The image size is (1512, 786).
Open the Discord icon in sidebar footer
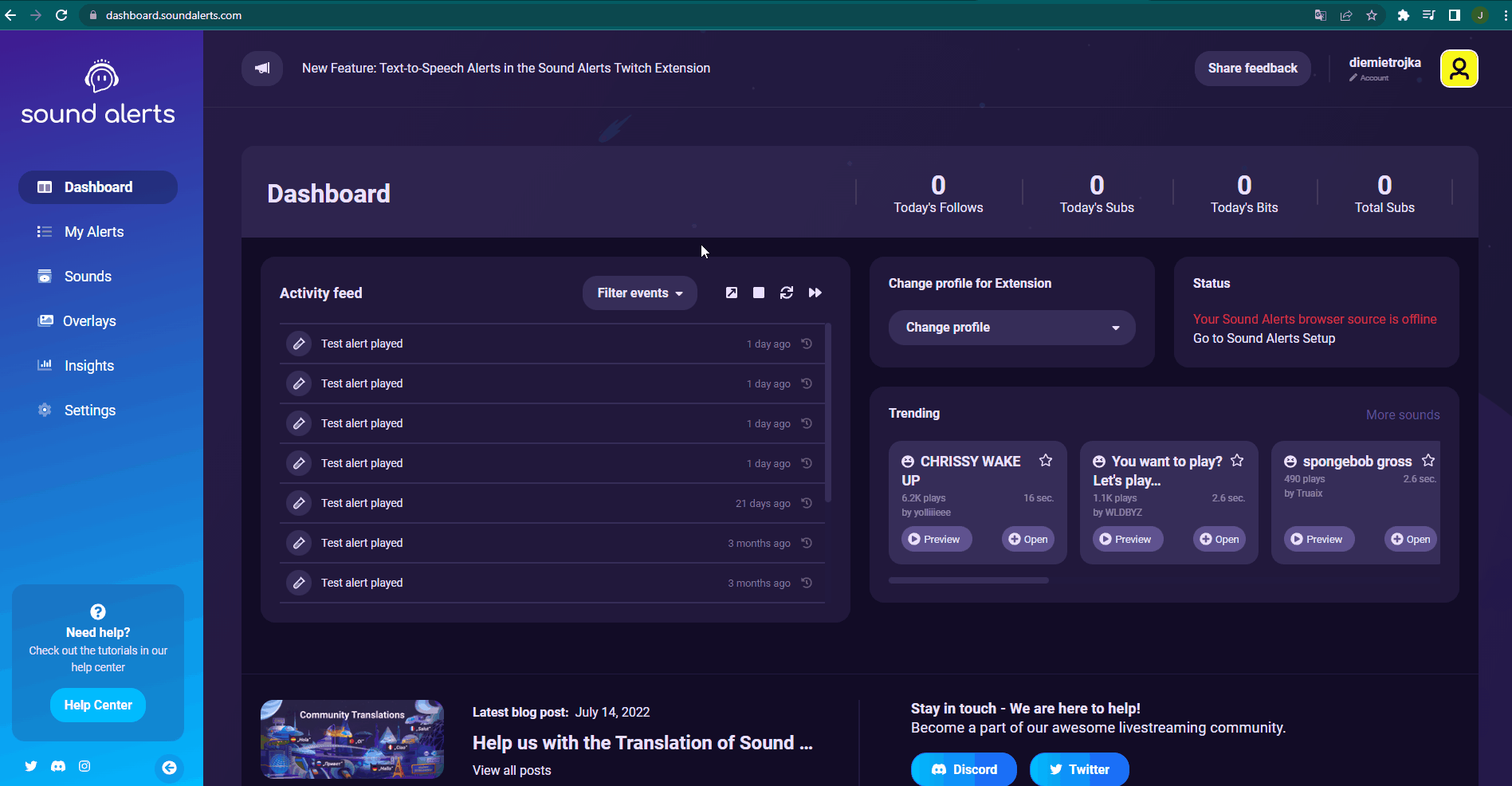click(x=58, y=766)
